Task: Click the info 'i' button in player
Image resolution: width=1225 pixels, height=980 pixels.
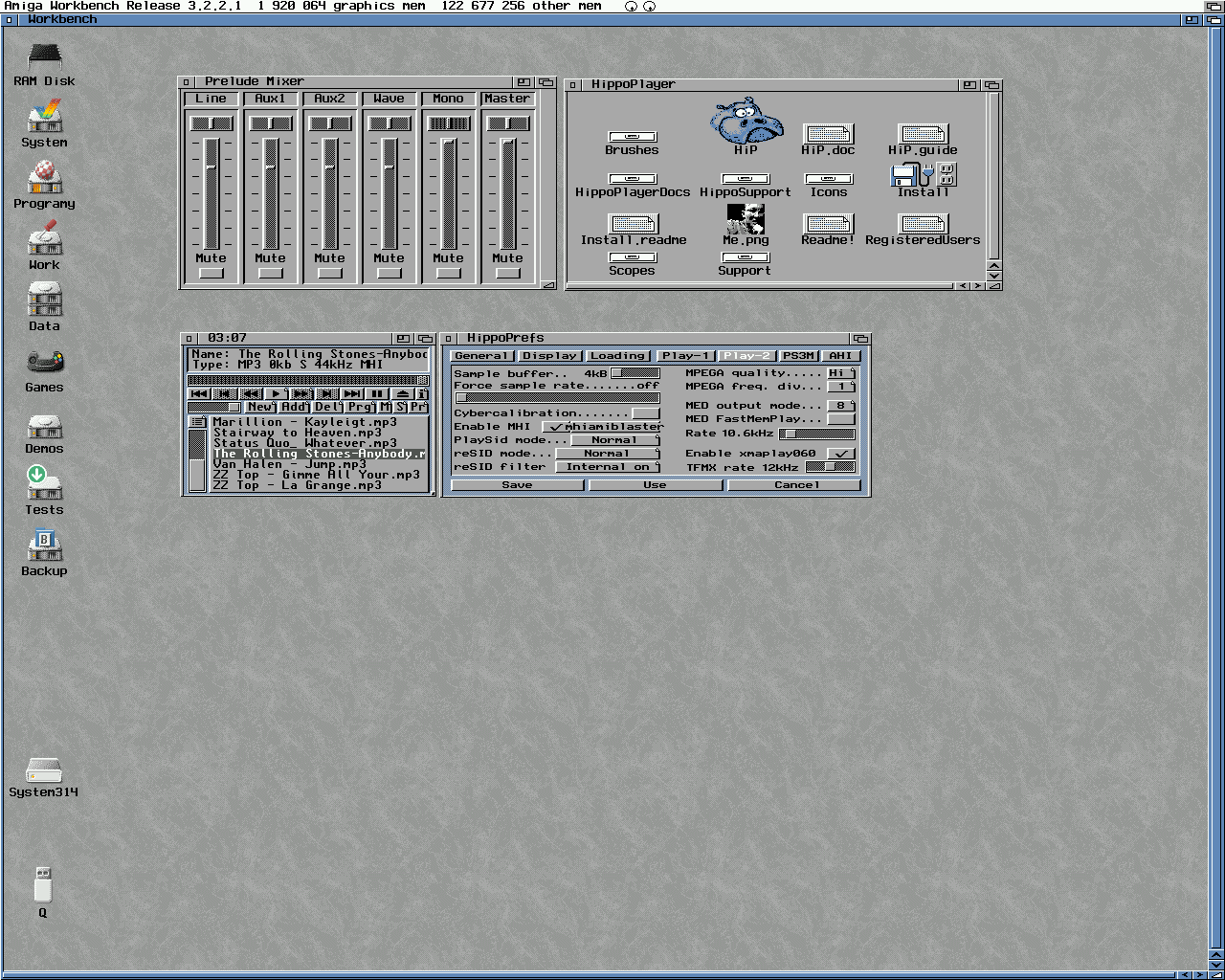Action: coord(422,393)
